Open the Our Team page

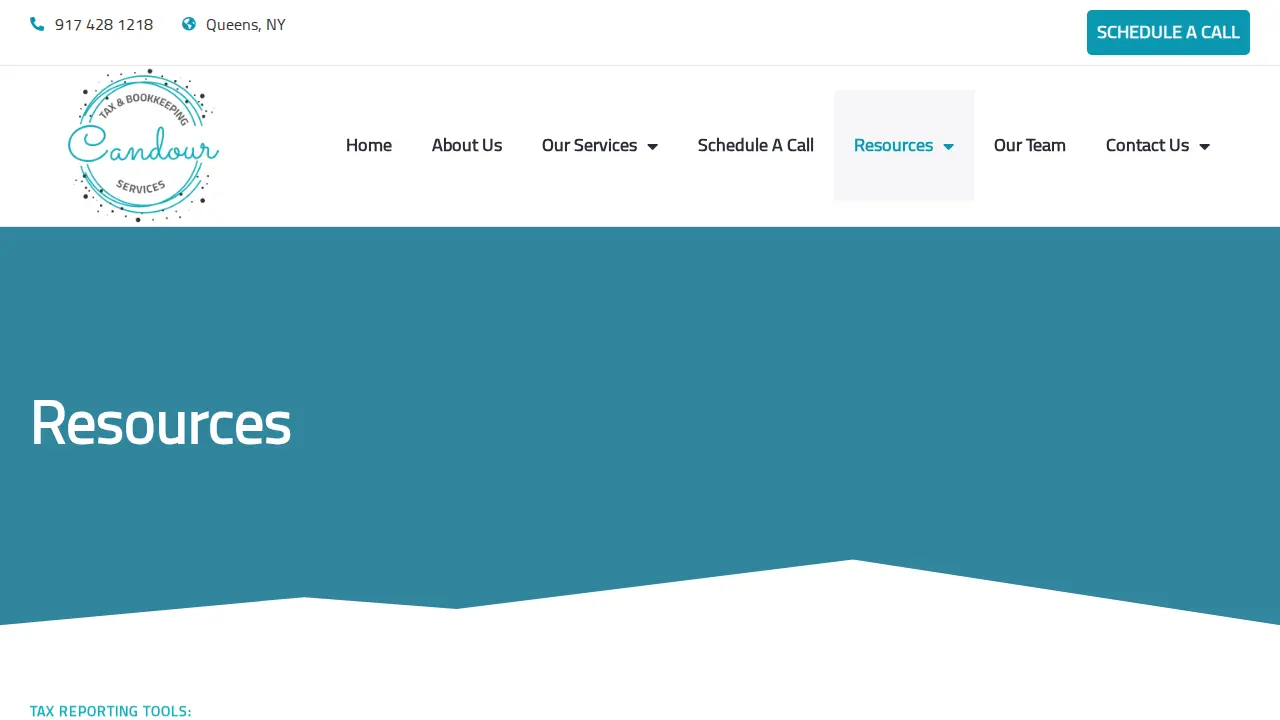1030,145
